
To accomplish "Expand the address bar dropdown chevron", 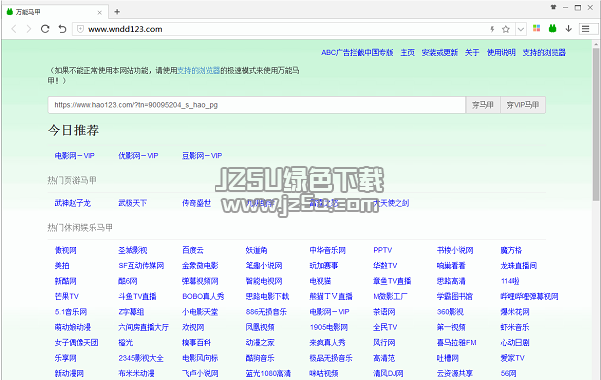I will [x=521, y=29].
